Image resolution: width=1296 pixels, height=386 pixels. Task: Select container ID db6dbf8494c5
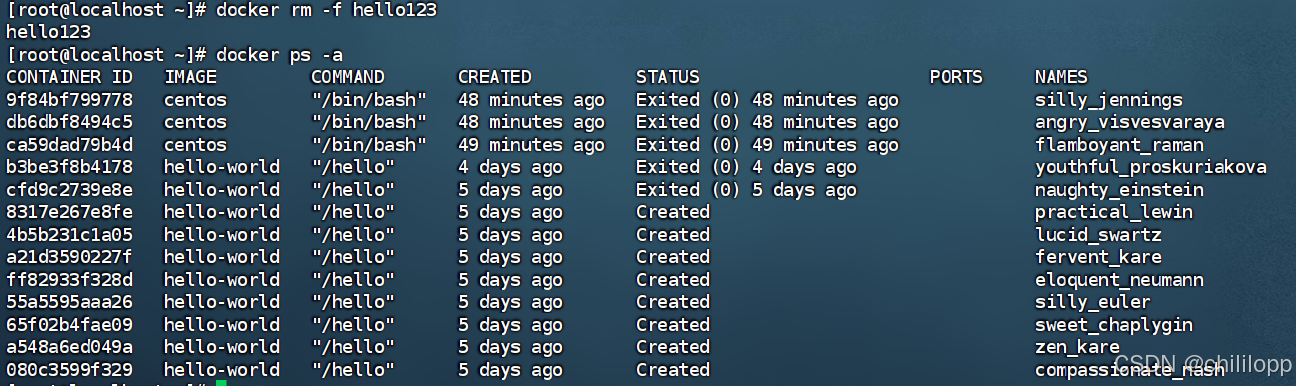[69, 122]
